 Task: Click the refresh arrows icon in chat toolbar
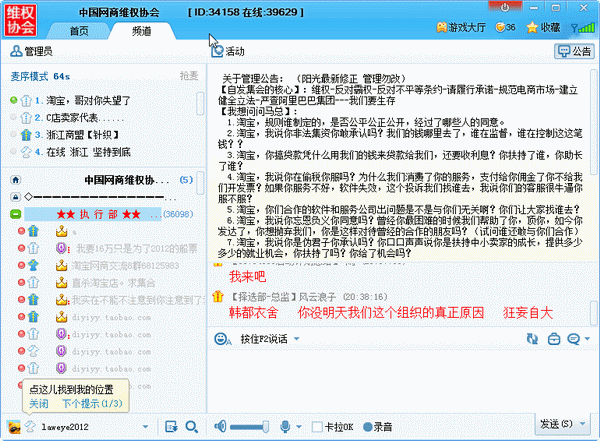tap(532, 339)
